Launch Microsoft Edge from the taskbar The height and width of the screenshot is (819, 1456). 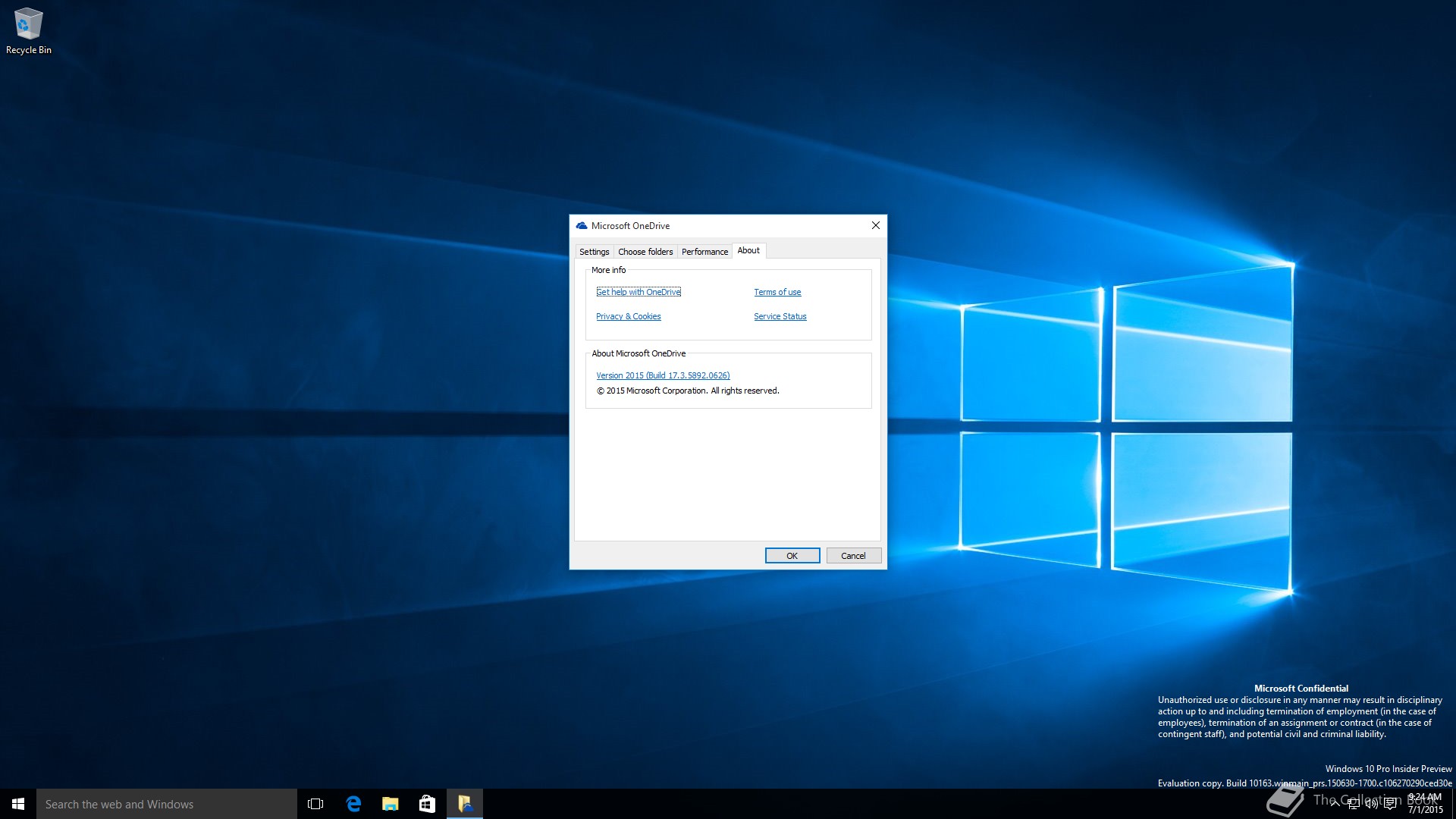(353, 804)
